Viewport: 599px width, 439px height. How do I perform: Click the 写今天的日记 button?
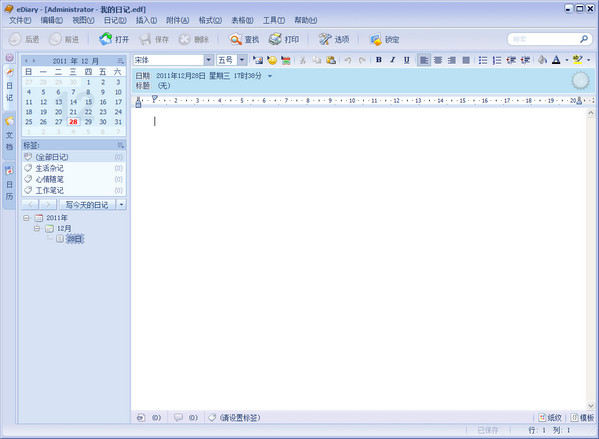87,205
